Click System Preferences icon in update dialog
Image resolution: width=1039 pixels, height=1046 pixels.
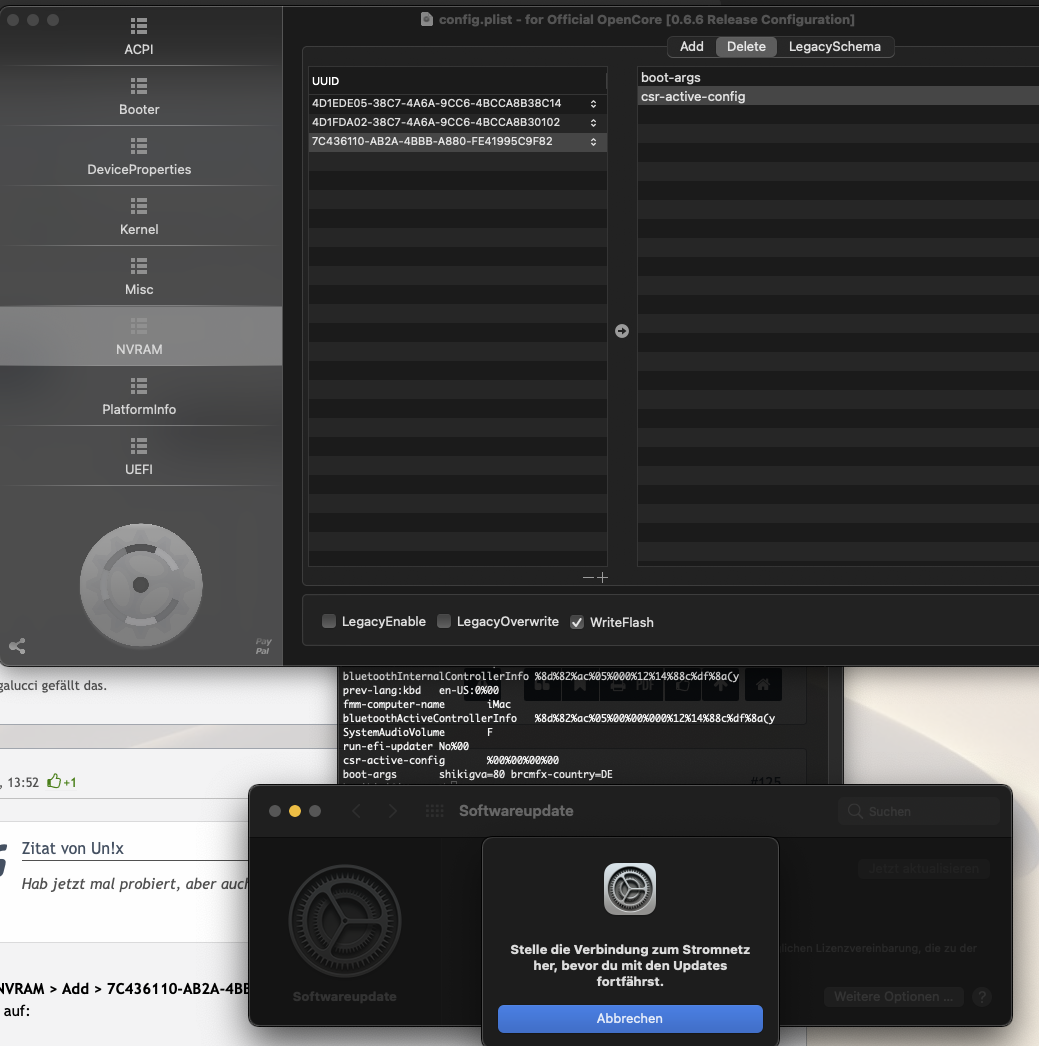pos(630,889)
